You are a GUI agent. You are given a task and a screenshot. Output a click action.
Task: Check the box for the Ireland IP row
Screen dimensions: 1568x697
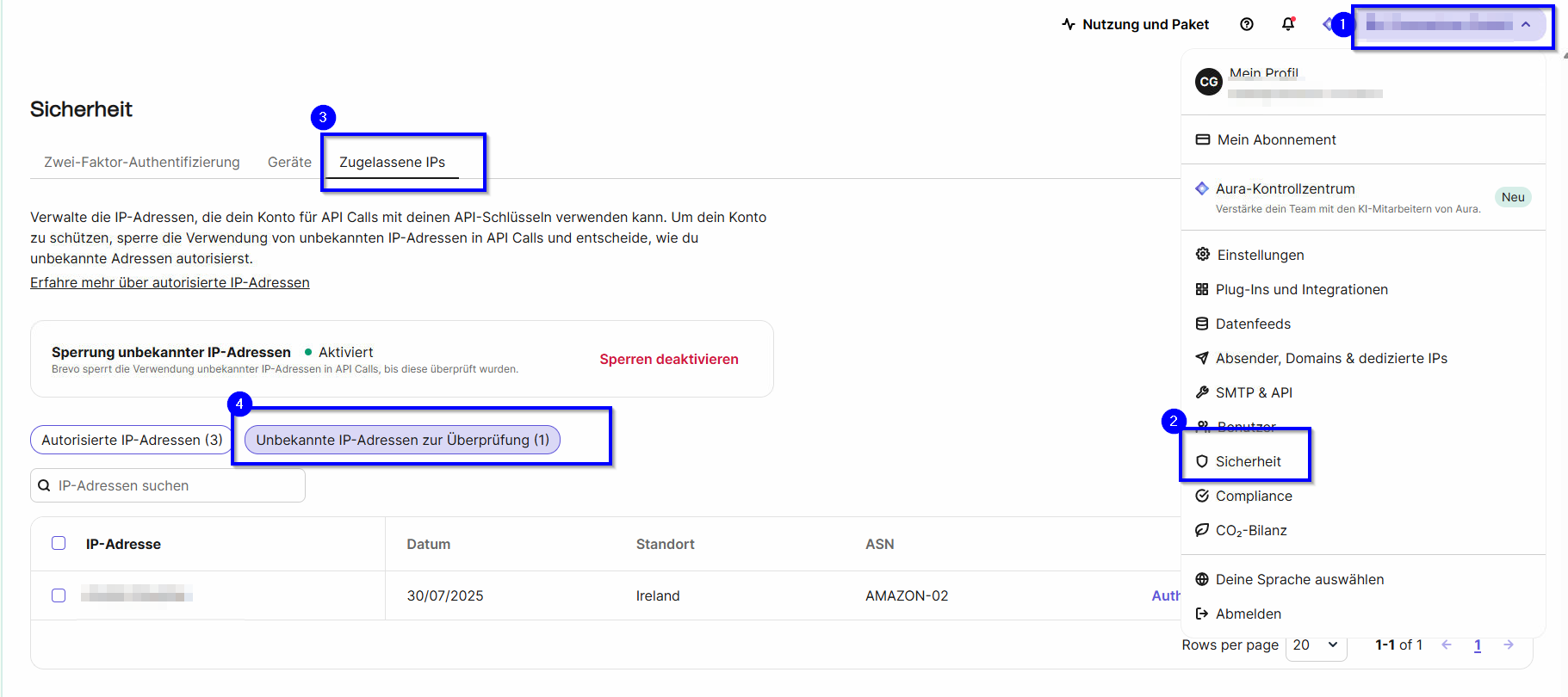tap(59, 595)
